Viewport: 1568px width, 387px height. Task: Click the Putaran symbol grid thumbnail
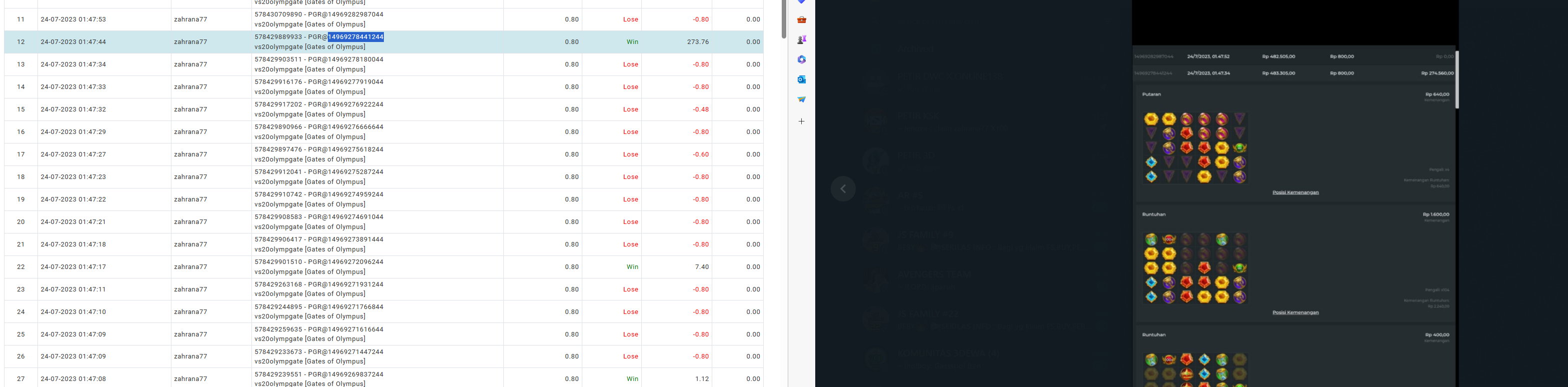(x=1196, y=148)
